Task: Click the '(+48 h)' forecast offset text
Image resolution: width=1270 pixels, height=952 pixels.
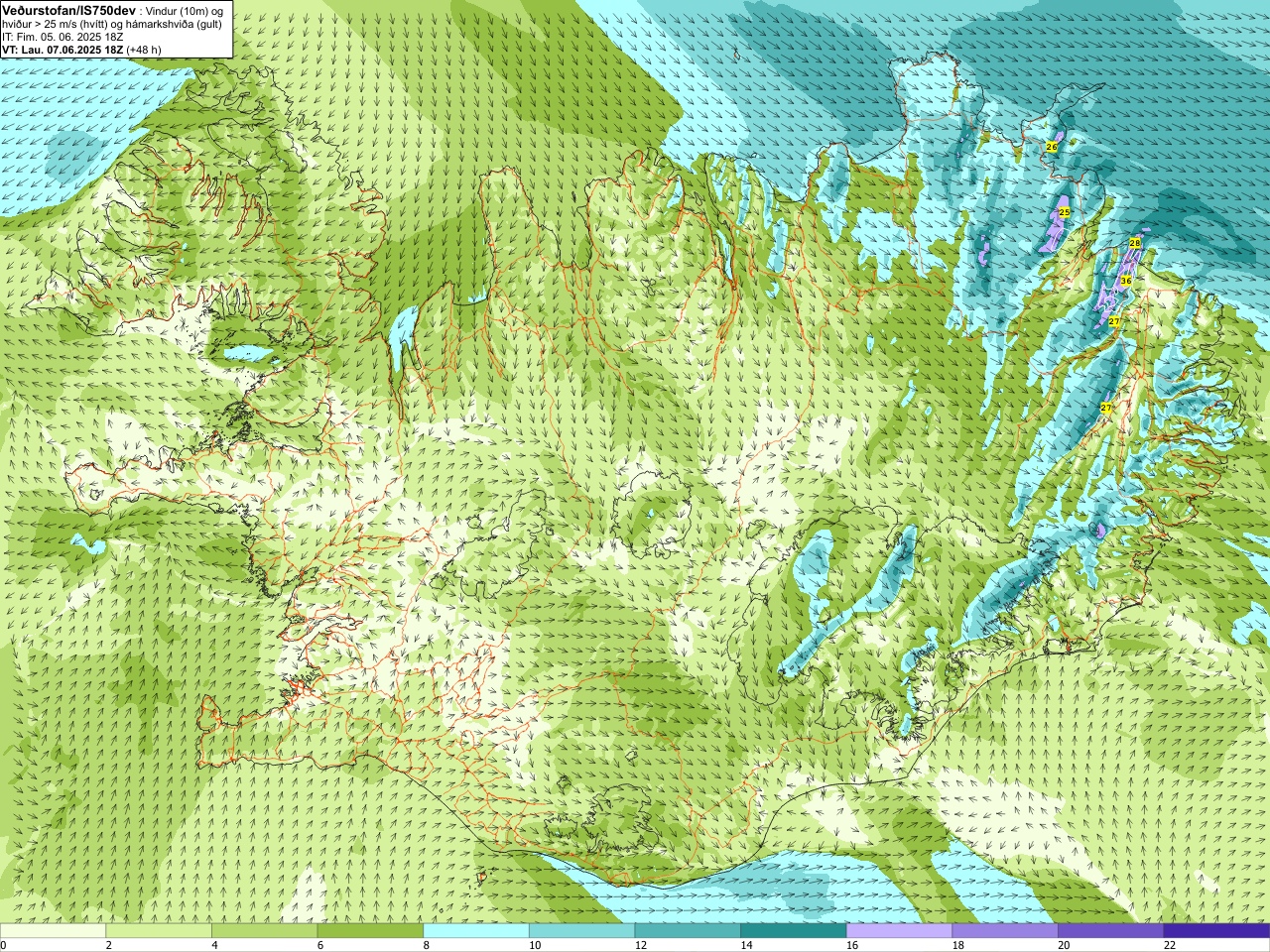Action: tap(144, 50)
